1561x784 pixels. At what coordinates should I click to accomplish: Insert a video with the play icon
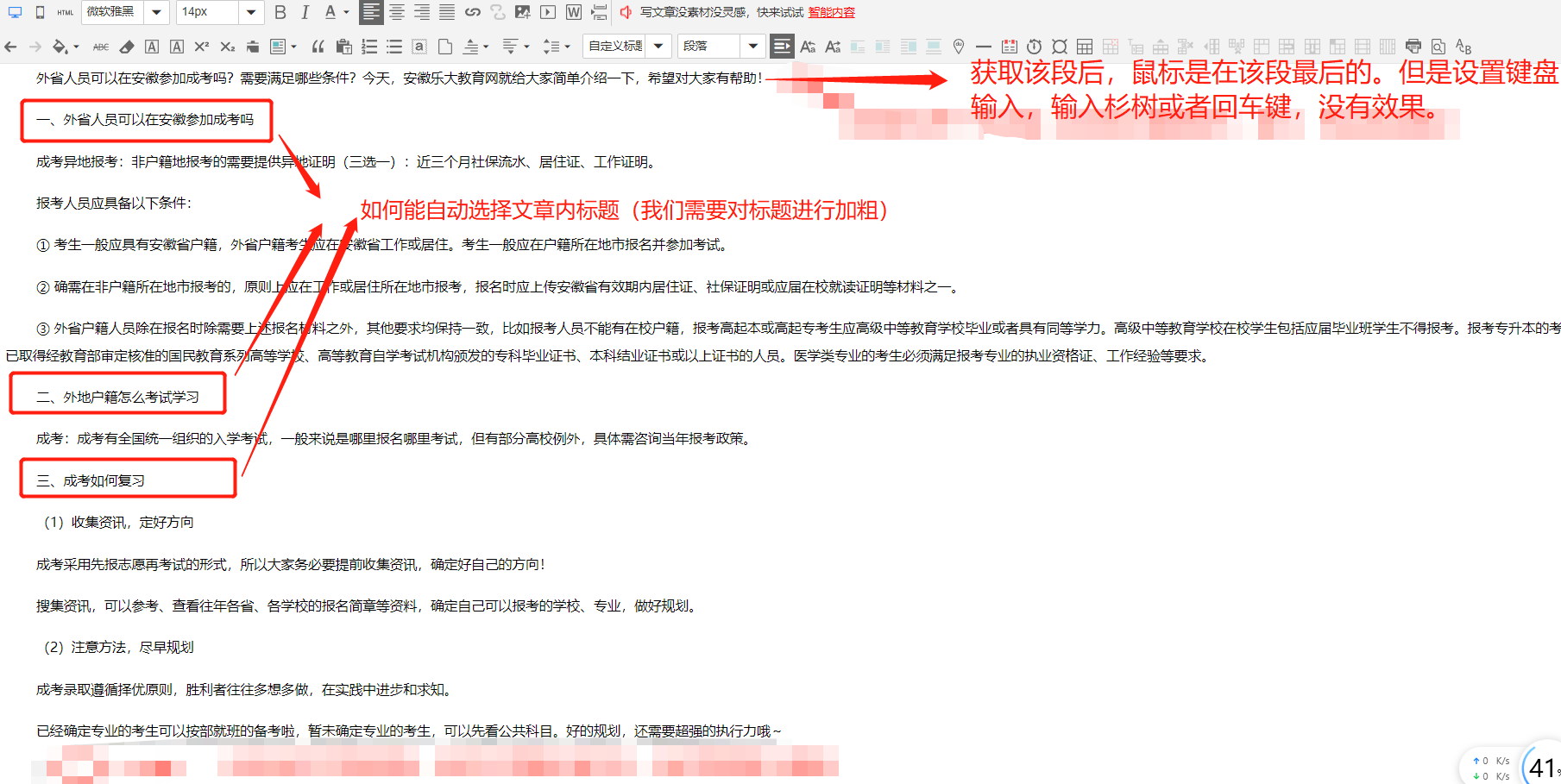[x=548, y=12]
